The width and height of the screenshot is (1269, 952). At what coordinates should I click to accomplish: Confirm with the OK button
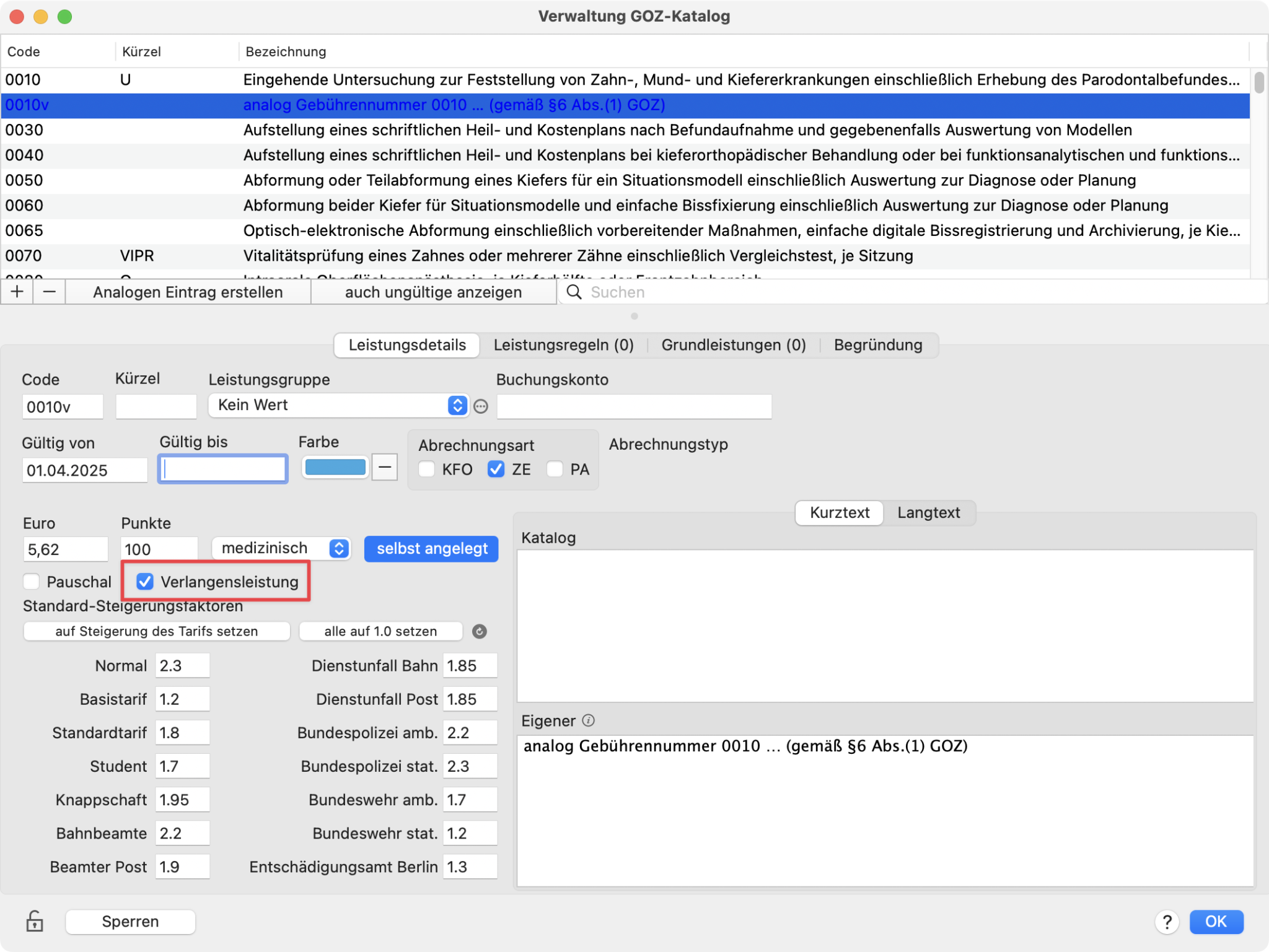pyautogui.click(x=1216, y=922)
